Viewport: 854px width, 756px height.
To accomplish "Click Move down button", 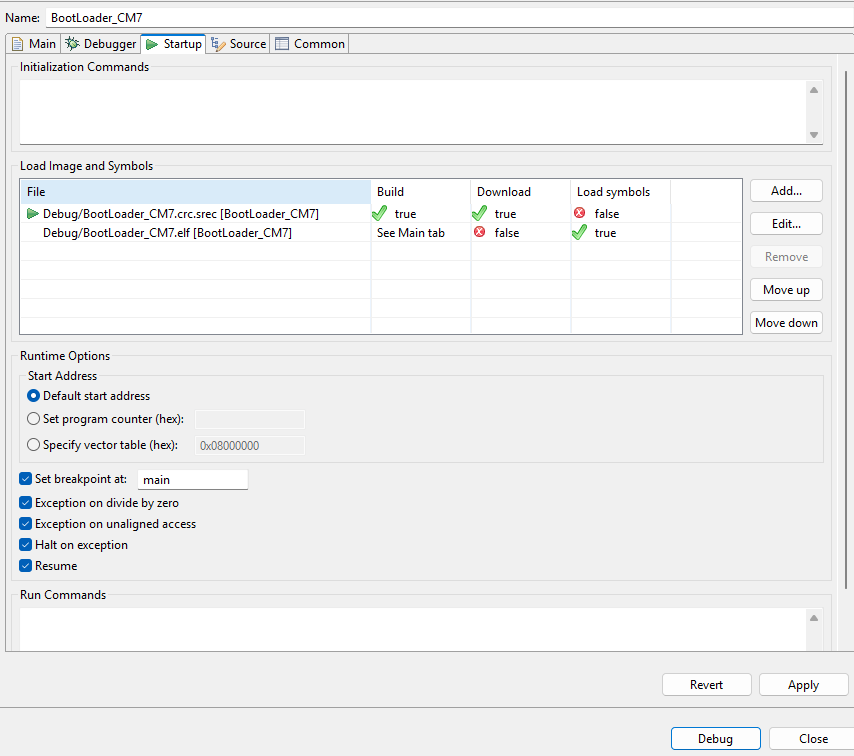I will pos(786,322).
